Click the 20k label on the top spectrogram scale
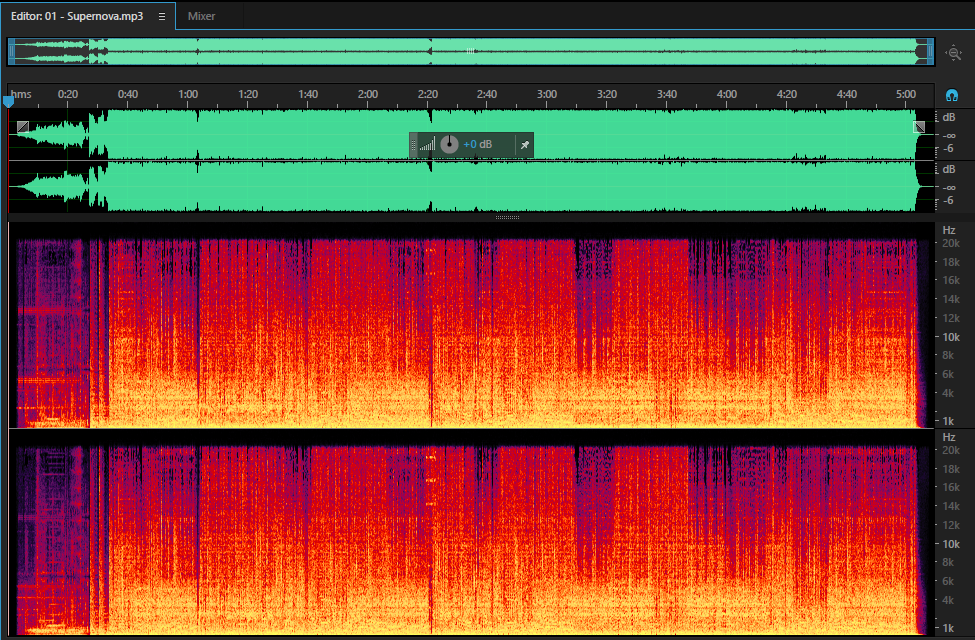975x640 pixels. (x=951, y=243)
